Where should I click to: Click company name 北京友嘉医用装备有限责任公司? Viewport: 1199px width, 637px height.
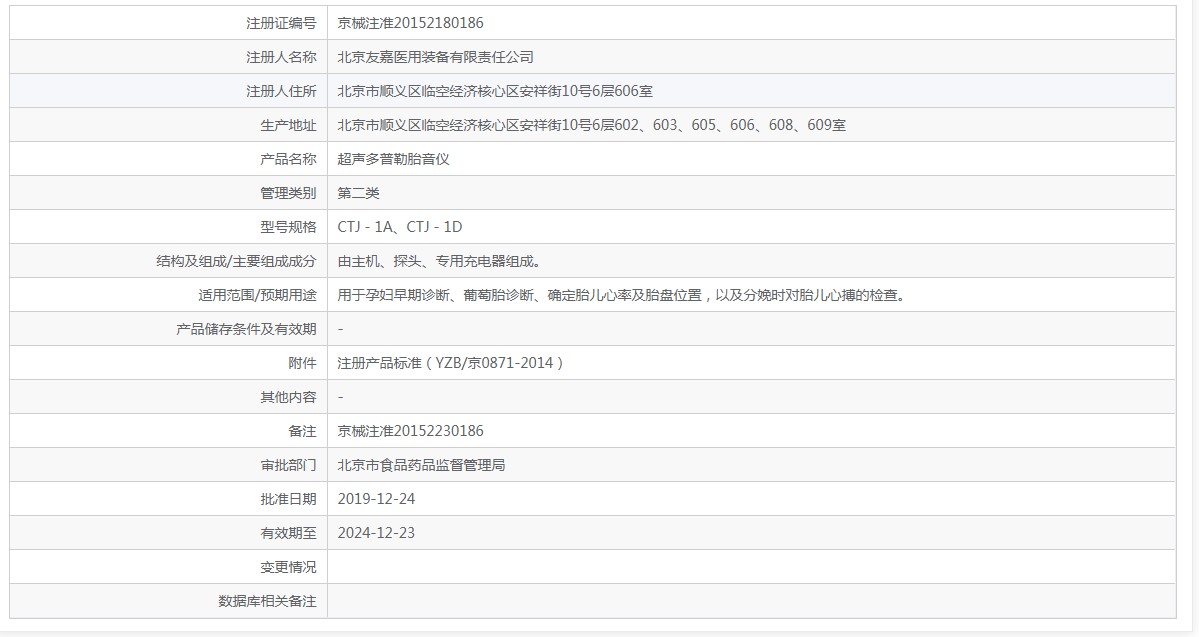point(435,57)
